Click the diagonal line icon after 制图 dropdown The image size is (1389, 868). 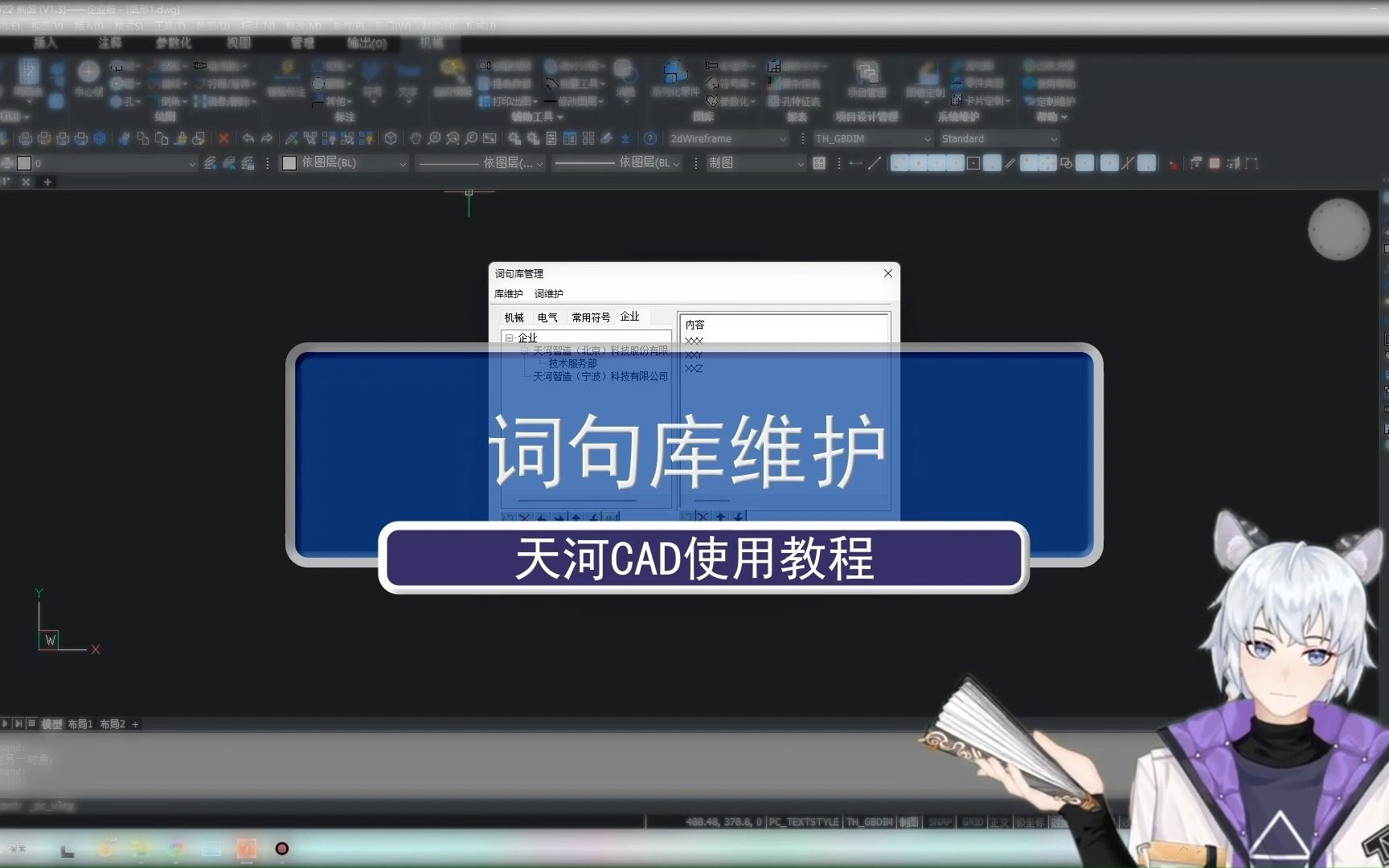875,163
